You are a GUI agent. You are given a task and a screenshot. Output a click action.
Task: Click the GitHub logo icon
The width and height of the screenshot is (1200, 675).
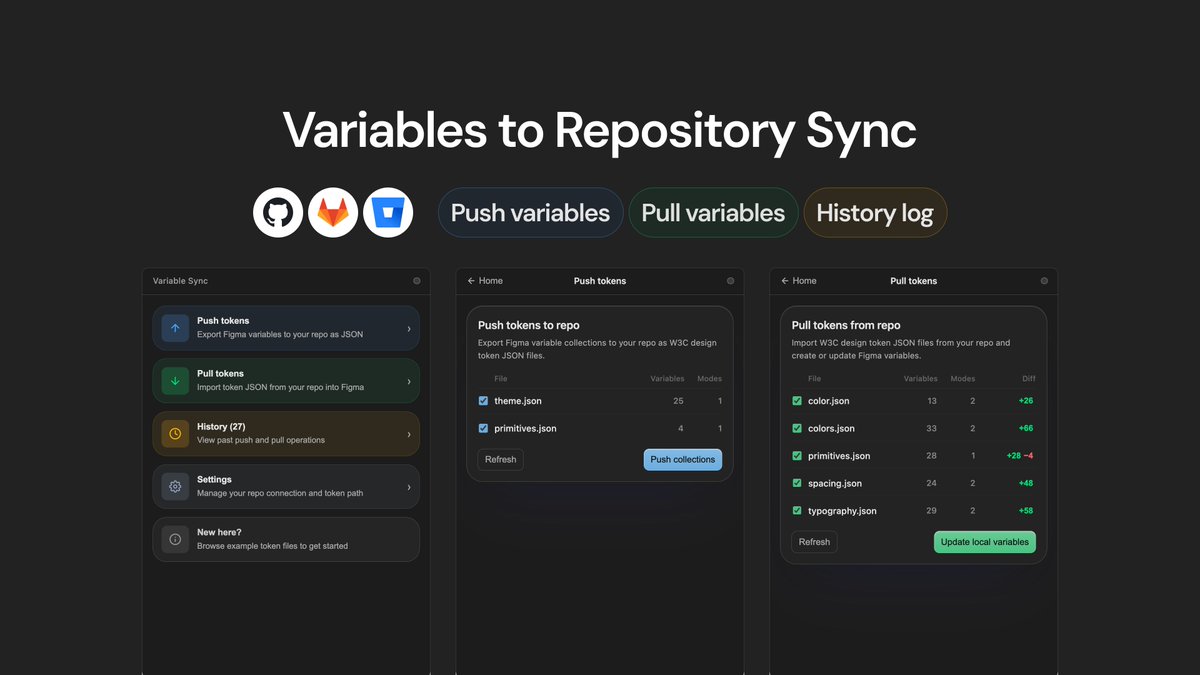[x=278, y=213]
